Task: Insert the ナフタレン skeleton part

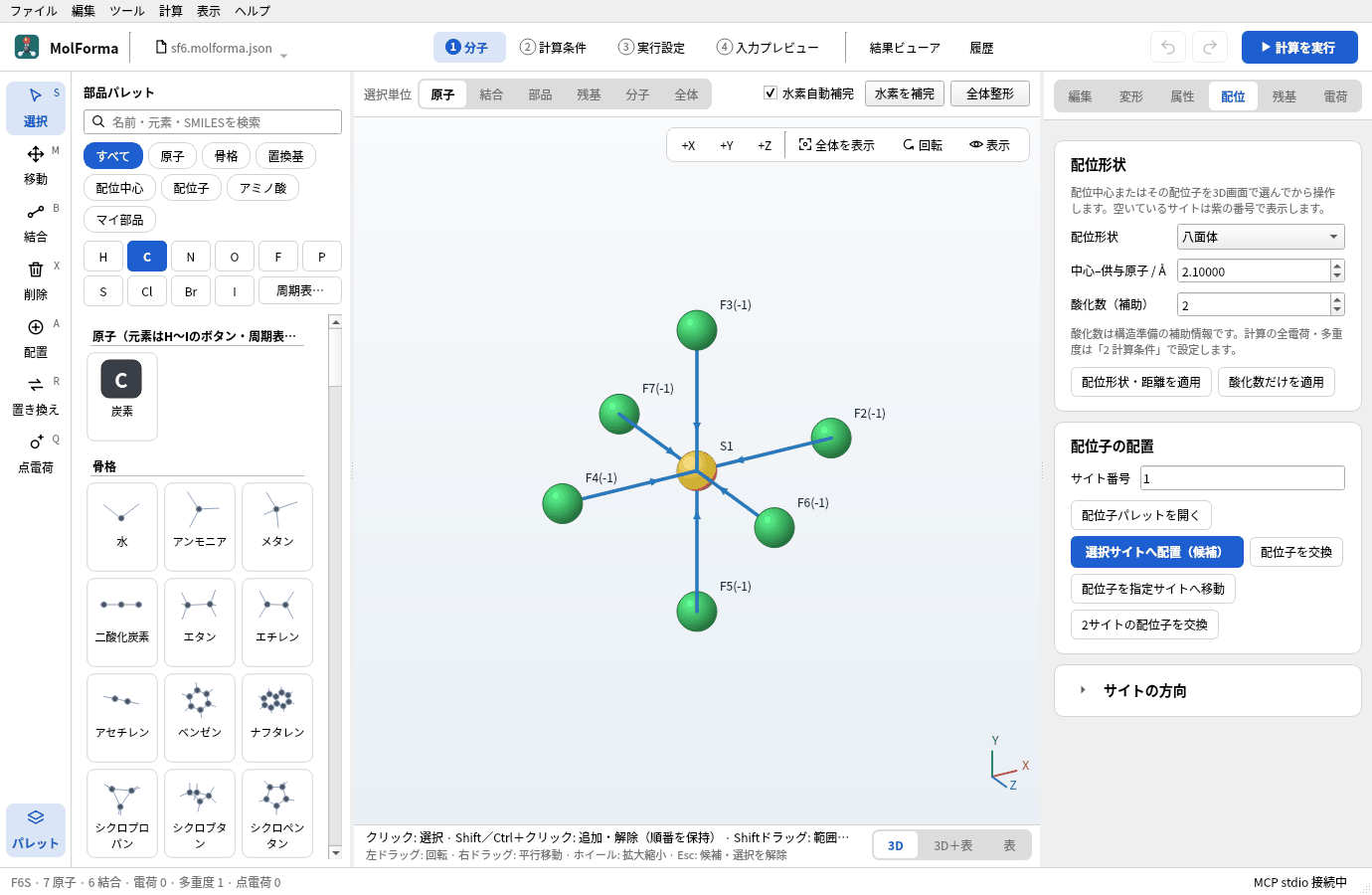Action: point(277,717)
